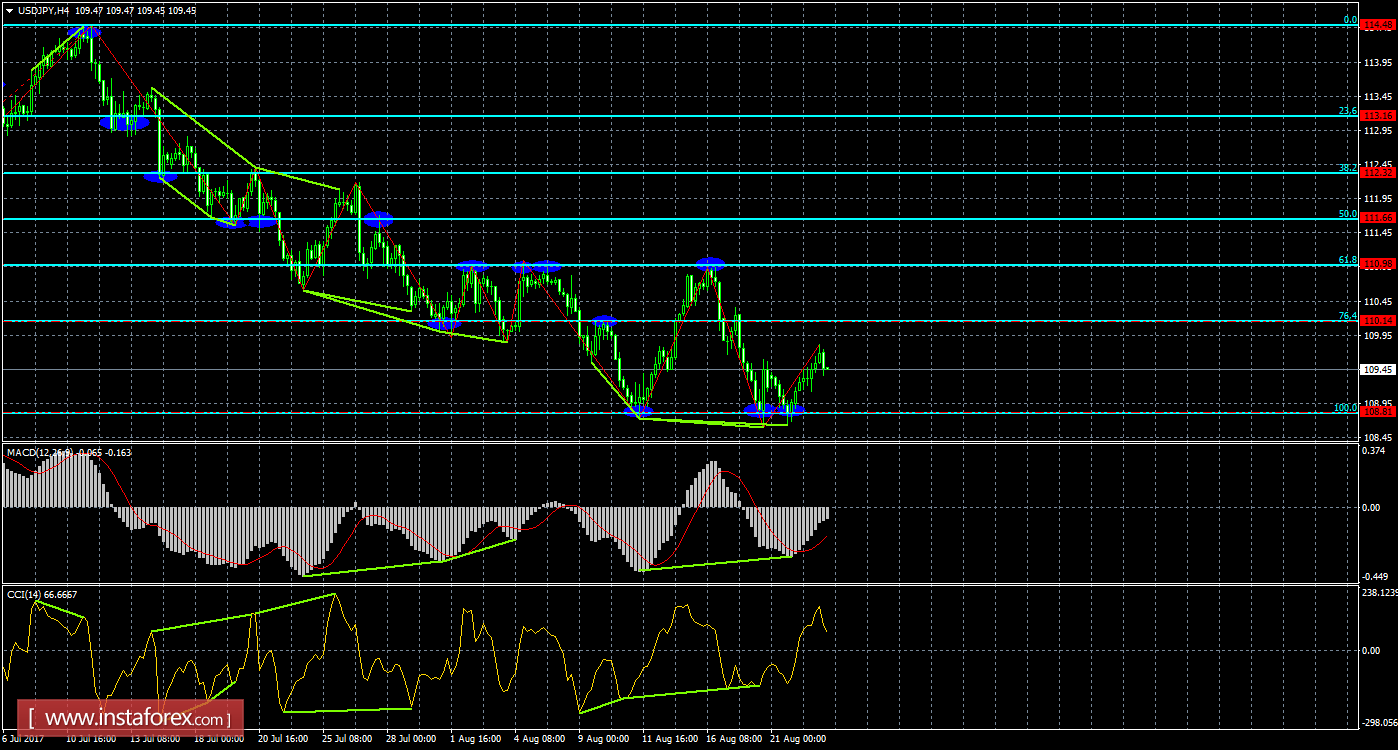Viewport: 1398px width, 750px height.
Task: Click the blue ellipse marker near 108.81 support
Action: [x=760, y=410]
